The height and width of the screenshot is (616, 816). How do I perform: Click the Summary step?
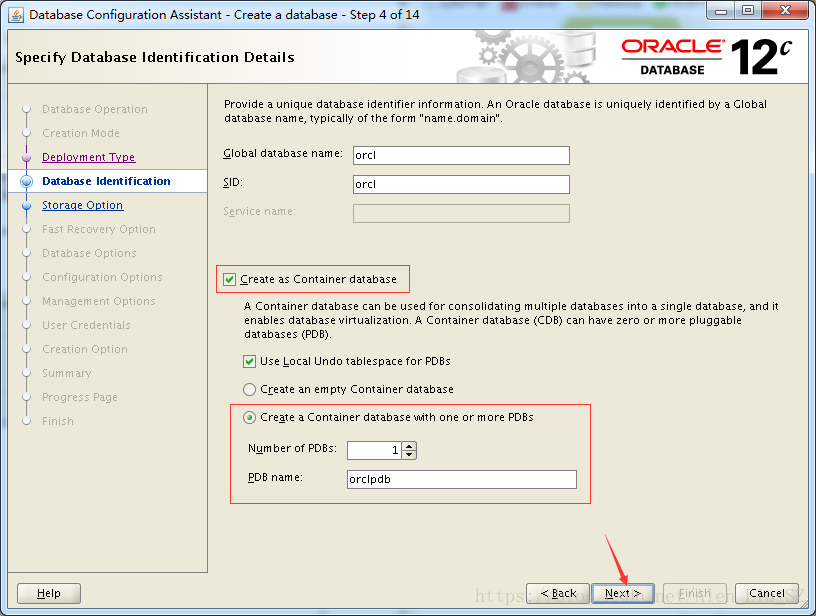pyautogui.click(x=67, y=373)
